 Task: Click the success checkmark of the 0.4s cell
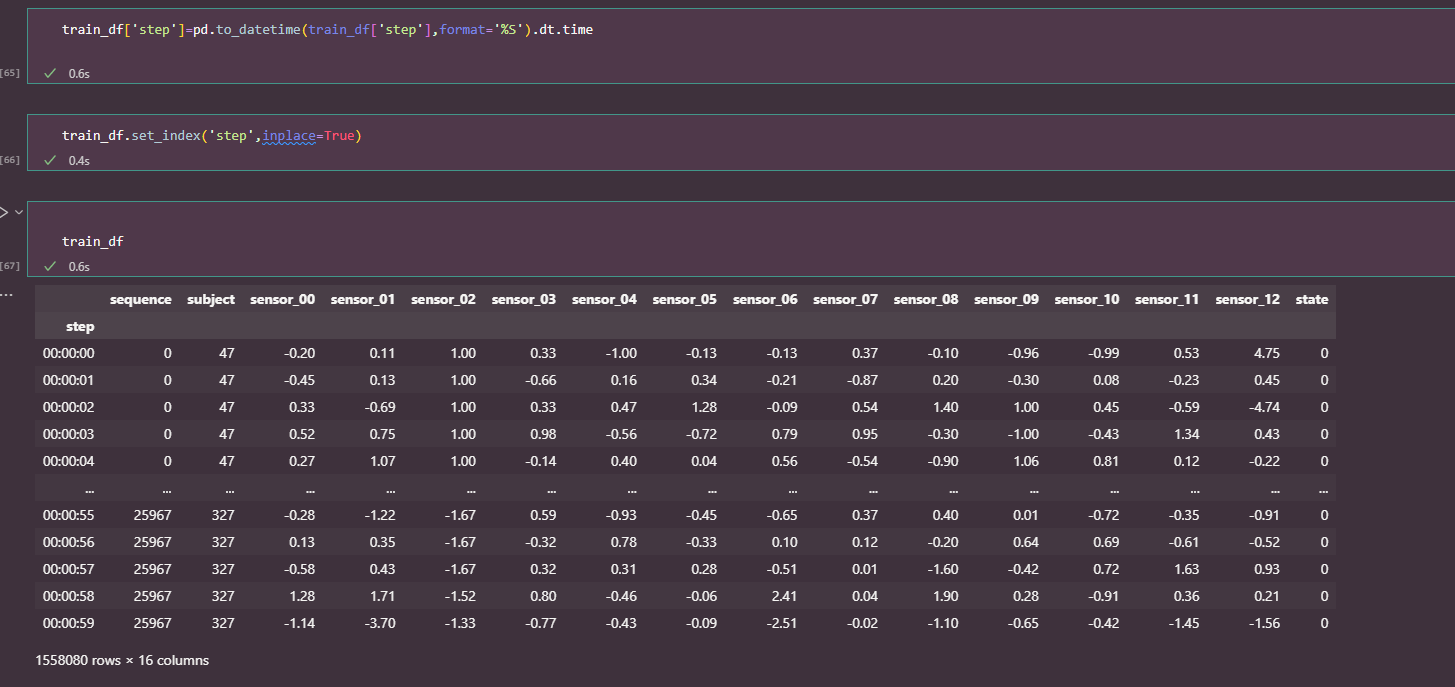(50, 160)
